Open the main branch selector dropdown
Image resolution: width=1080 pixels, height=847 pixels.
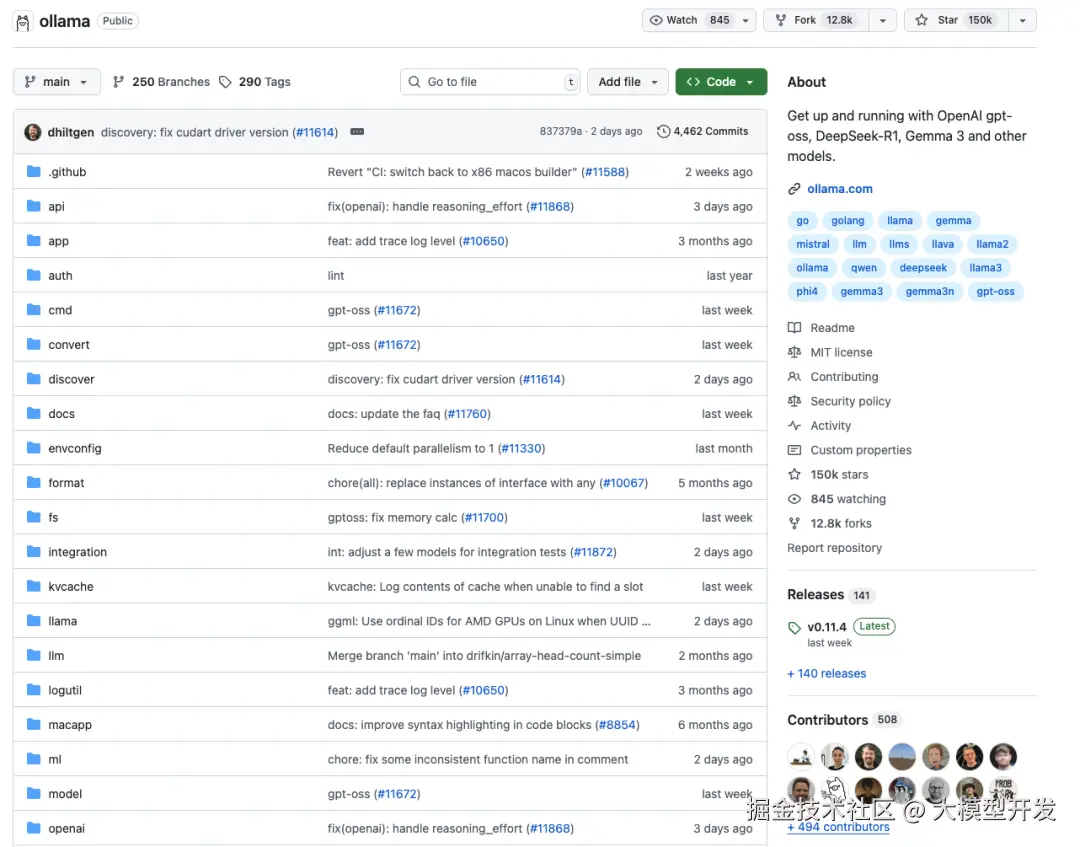coord(56,82)
